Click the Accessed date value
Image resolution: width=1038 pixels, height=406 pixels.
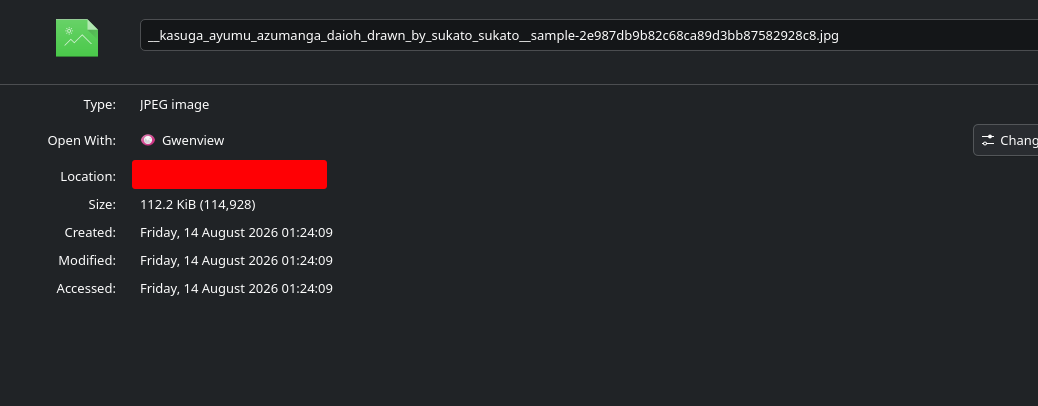[x=236, y=288]
